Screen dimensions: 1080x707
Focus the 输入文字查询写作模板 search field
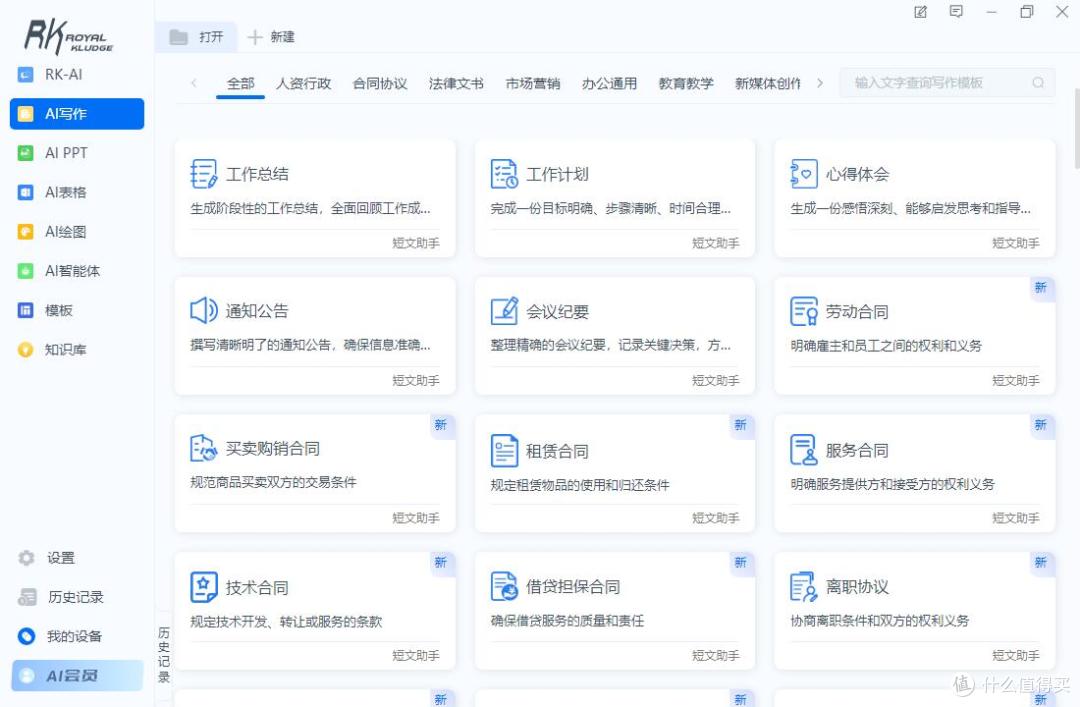click(x=946, y=83)
